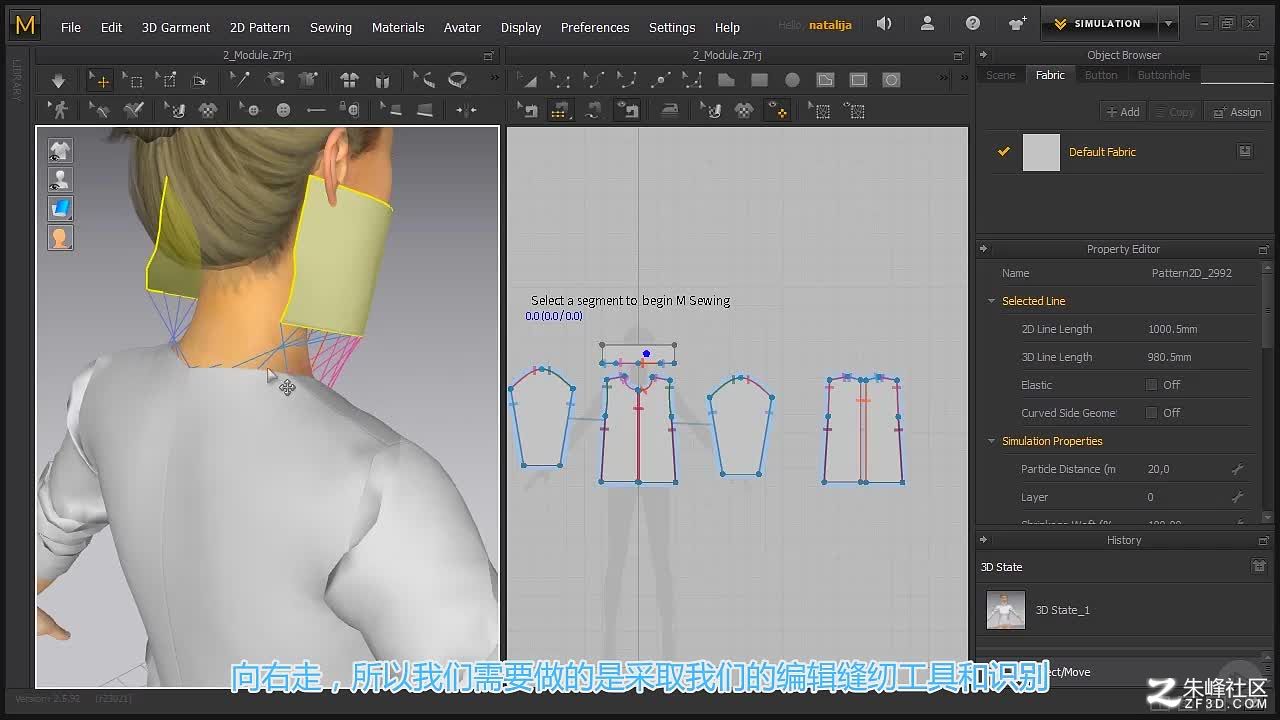Viewport: 1280px width, 720px height.
Task: Select the Steam iron tool
Action: 670,110
